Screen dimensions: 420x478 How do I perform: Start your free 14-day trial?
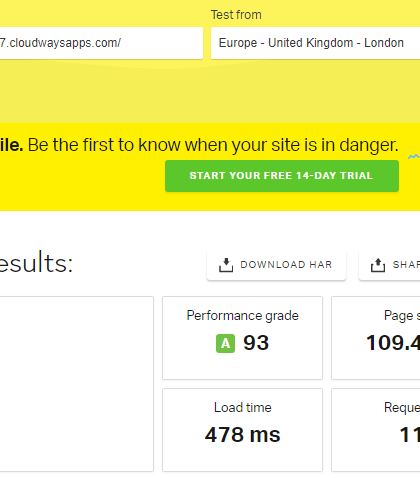click(282, 176)
